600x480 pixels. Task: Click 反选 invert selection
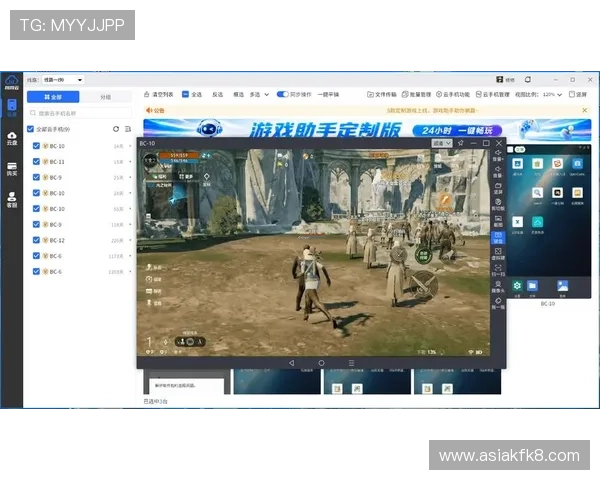pyautogui.click(x=217, y=94)
